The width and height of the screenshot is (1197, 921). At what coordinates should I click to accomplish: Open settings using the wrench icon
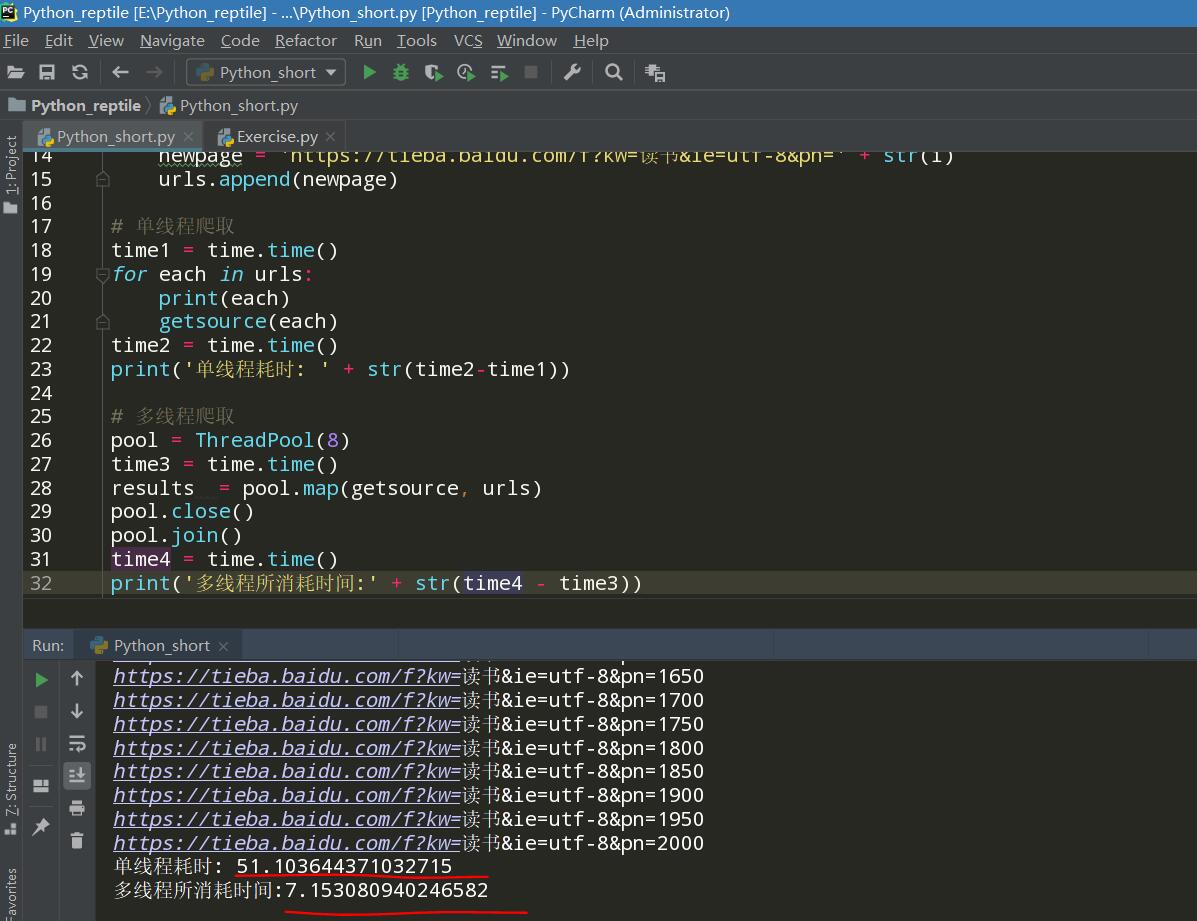[x=572, y=71]
